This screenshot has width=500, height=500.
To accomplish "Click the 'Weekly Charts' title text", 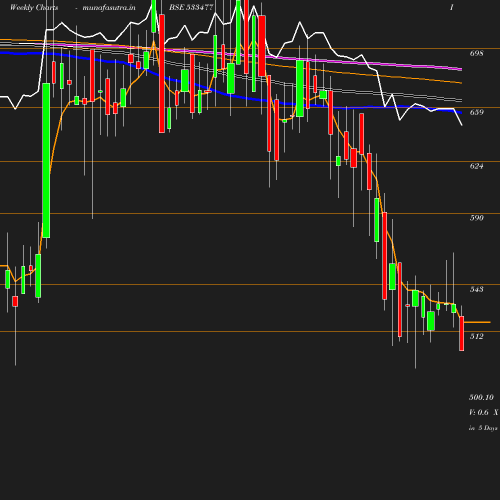I will coord(34,7).
